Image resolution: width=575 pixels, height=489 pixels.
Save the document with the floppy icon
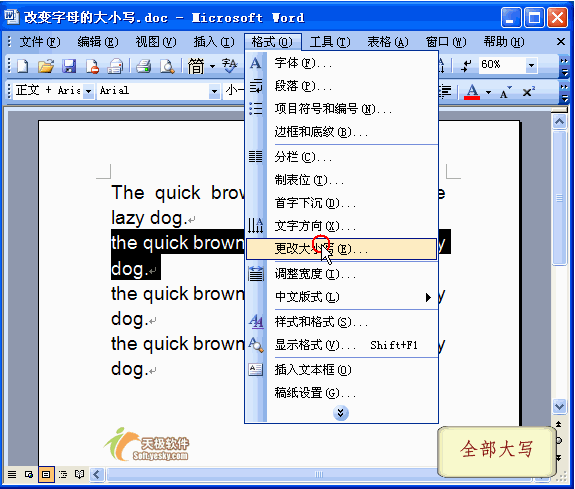tap(69, 66)
